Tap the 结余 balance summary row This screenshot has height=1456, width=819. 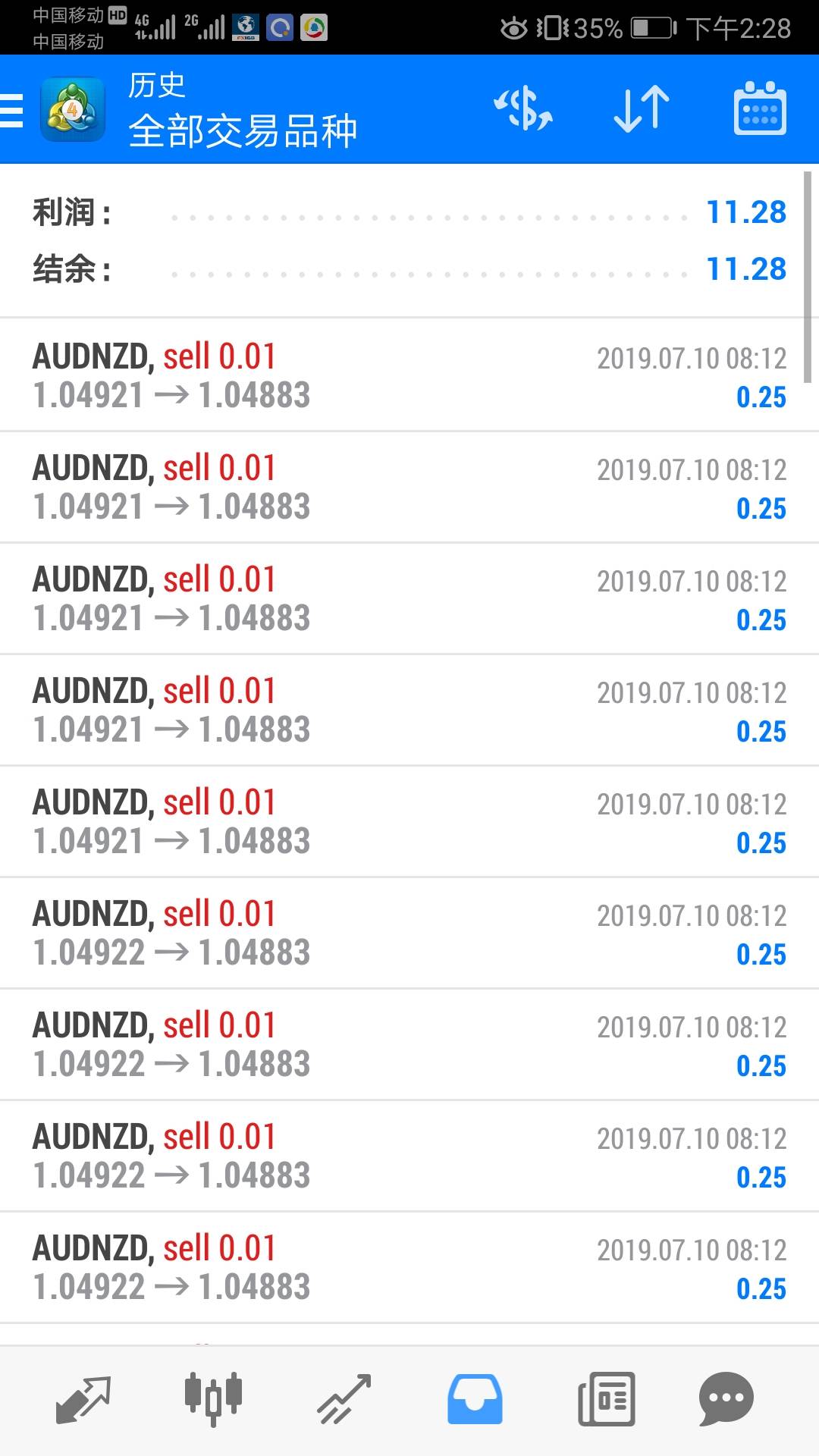409,269
